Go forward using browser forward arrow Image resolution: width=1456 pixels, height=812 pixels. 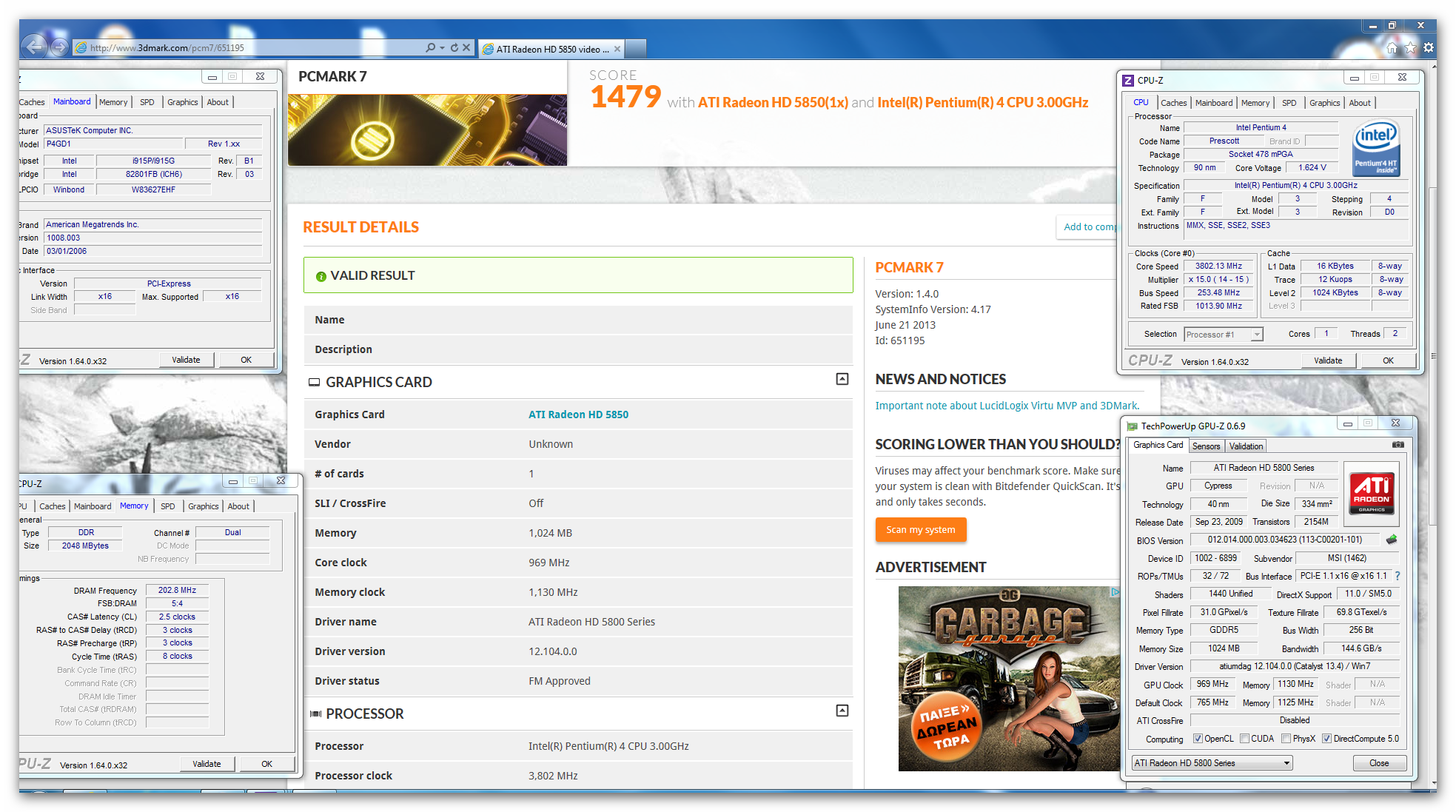(59, 48)
